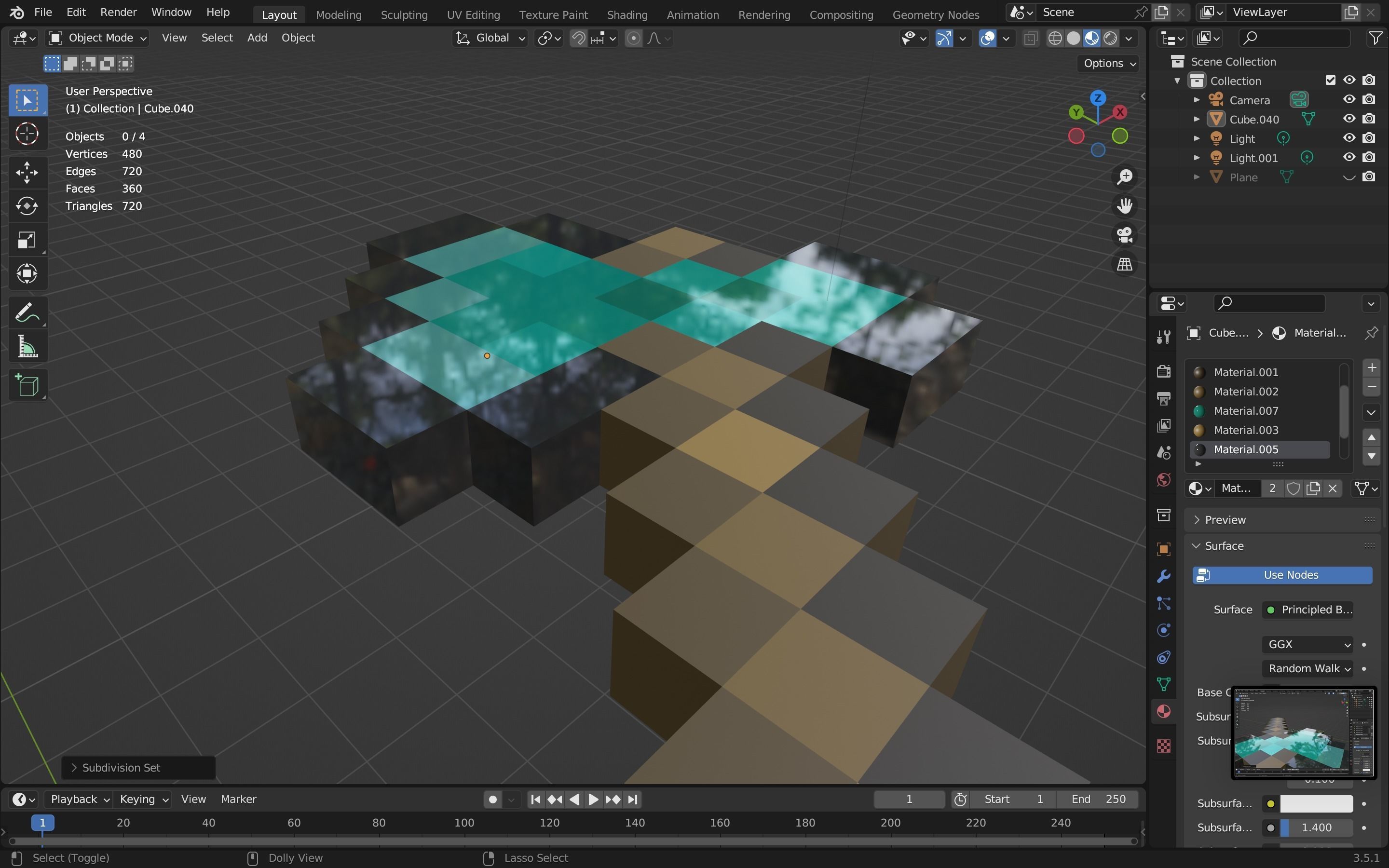Open the Modifiers wrench tab
Image resolution: width=1389 pixels, height=868 pixels.
click(1163, 576)
